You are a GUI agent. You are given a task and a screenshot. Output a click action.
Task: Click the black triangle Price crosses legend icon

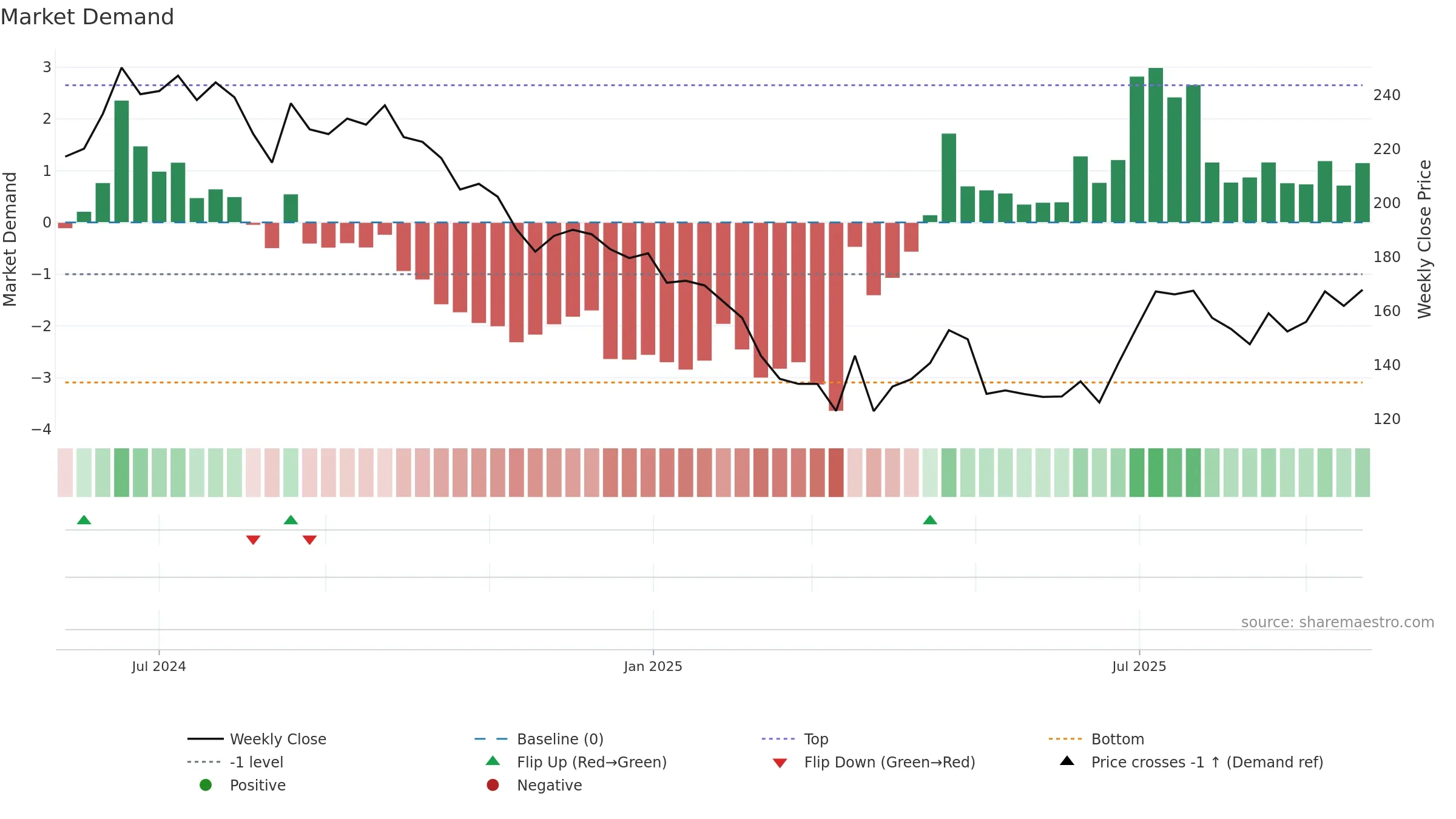[x=1067, y=761]
